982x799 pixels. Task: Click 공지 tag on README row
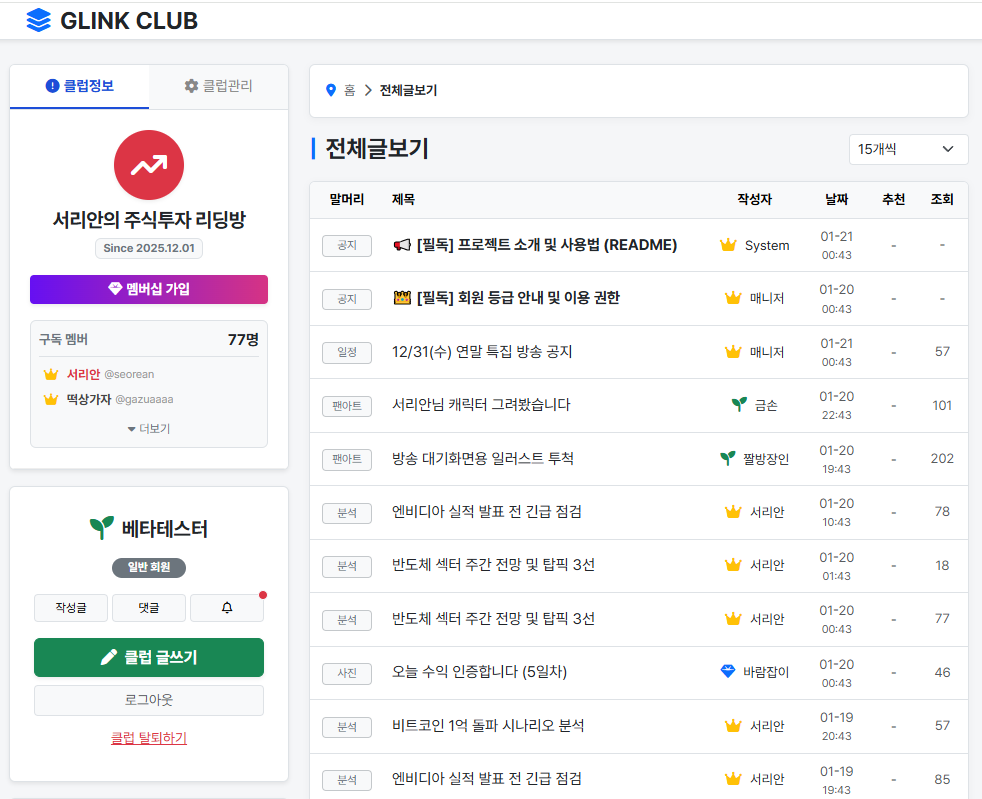[x=347, y=245]
